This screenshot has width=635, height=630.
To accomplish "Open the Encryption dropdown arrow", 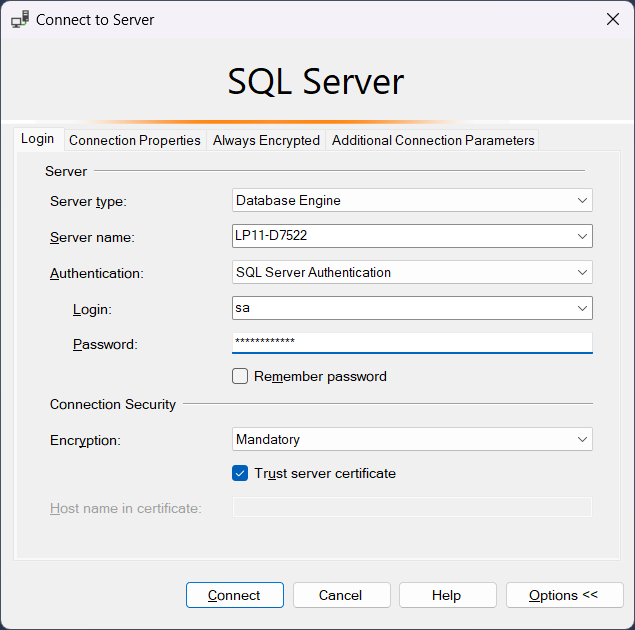I will pyautogui.click(x=582, y=440).
